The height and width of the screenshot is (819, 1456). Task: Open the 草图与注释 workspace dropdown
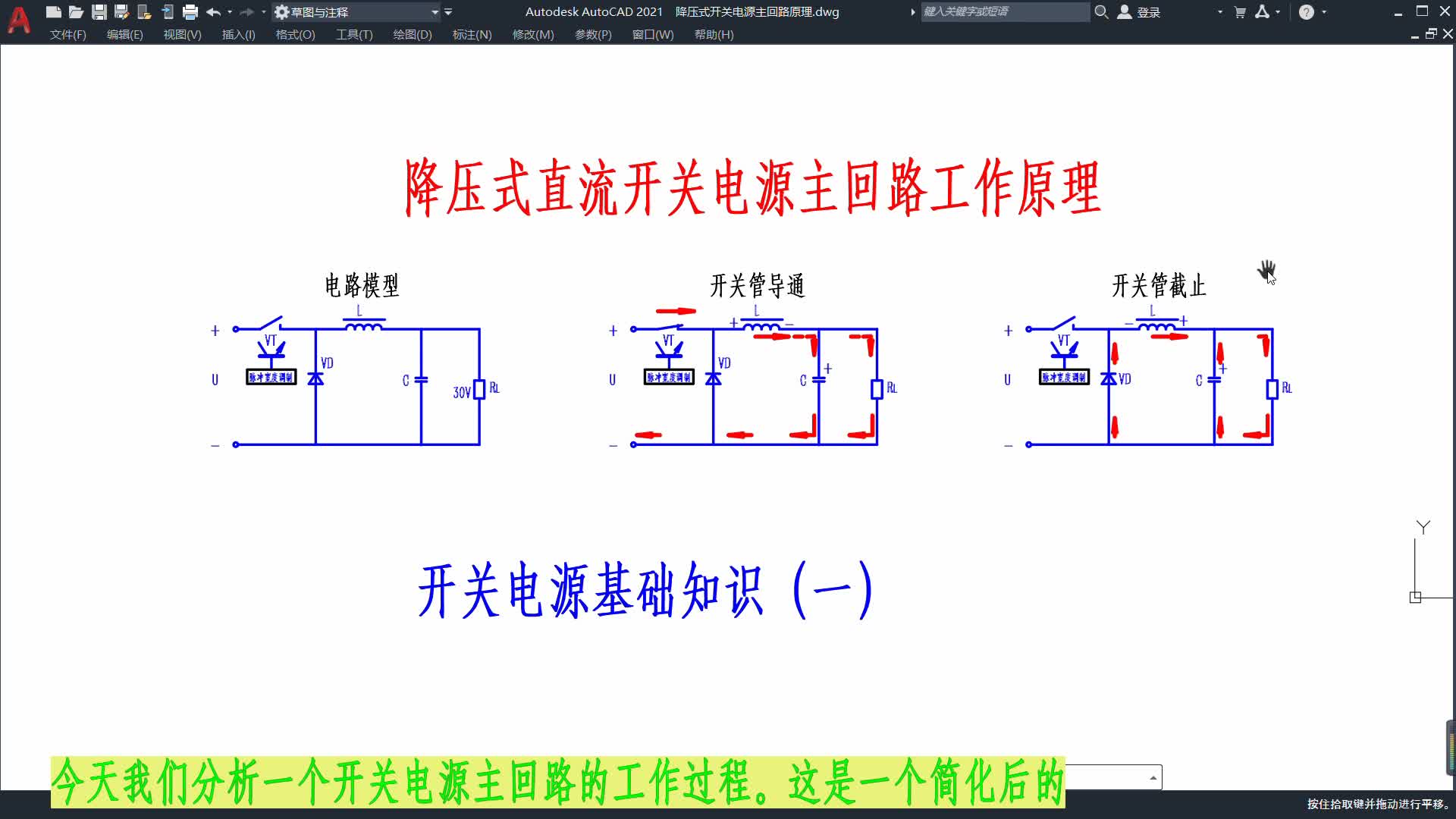point(356,12)
